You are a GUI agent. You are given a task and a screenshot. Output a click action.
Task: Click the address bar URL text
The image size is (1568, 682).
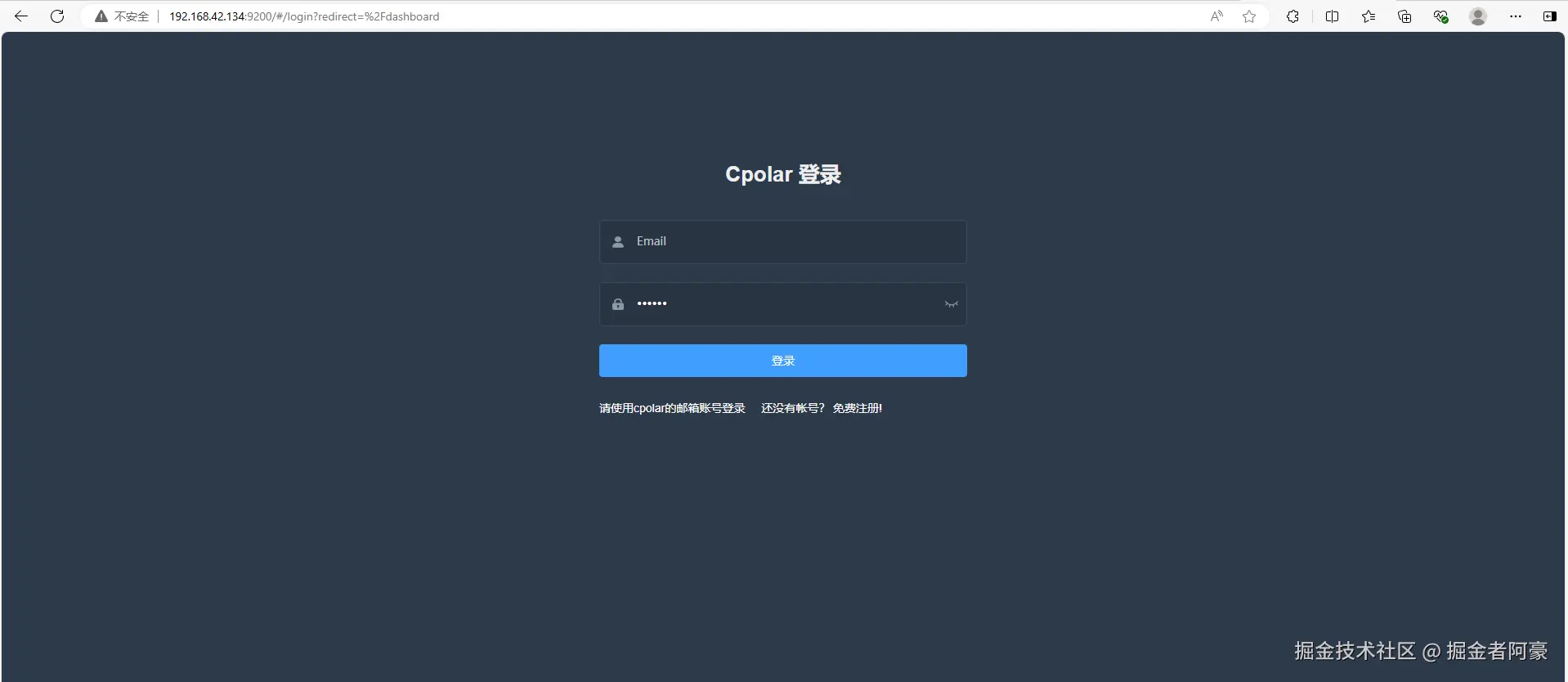tap(304, 16)
